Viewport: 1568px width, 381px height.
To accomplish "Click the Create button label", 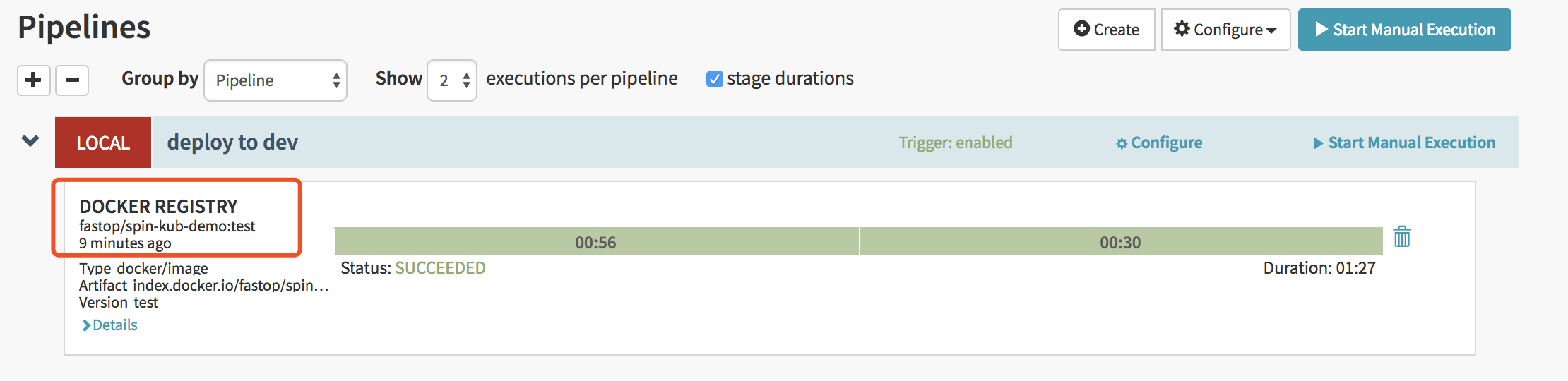I will point(1116,30).
